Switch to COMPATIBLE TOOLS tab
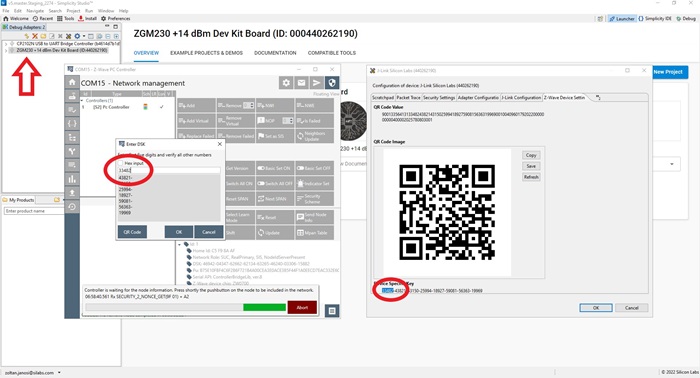 coord(332,53)
